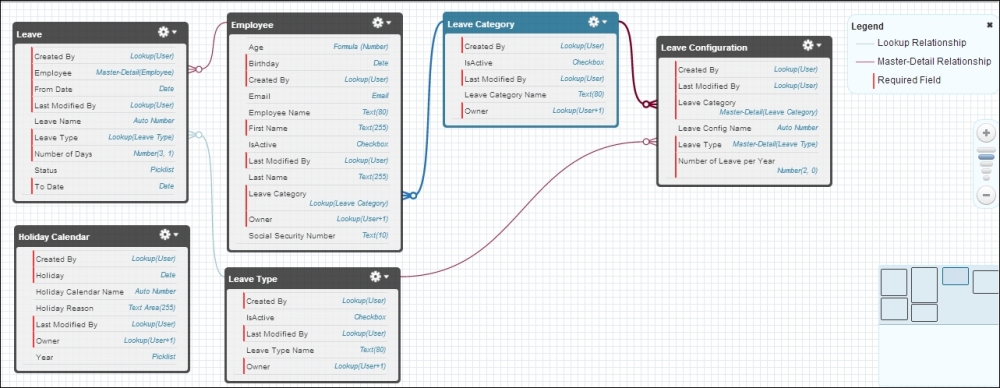
Task: Select the Employee field in Leave object
Action: point(103,73)
